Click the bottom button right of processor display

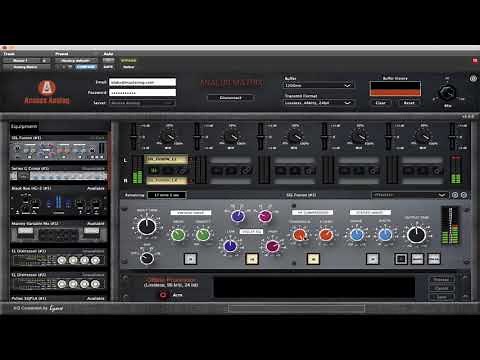tap(441, 296)
